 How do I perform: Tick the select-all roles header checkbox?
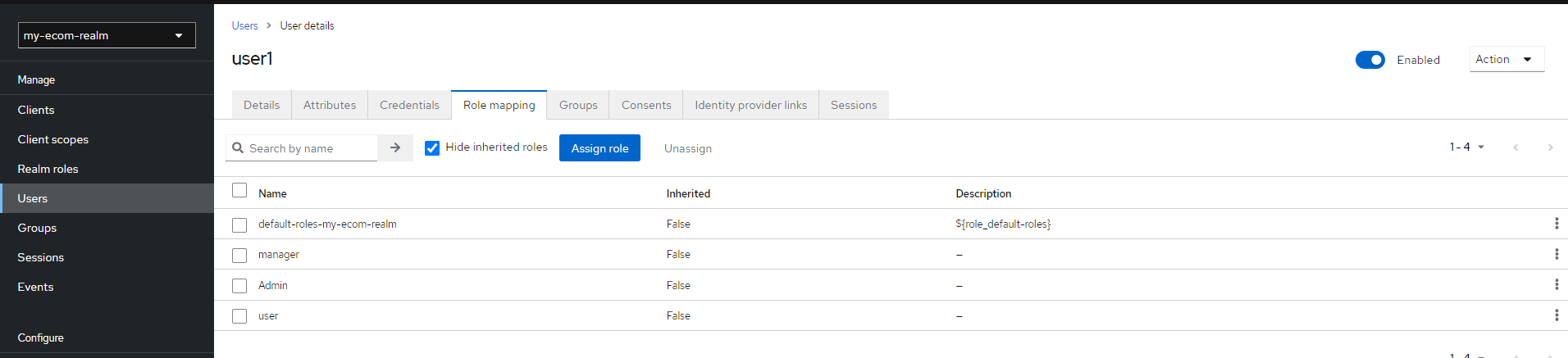tap(239, 191)
